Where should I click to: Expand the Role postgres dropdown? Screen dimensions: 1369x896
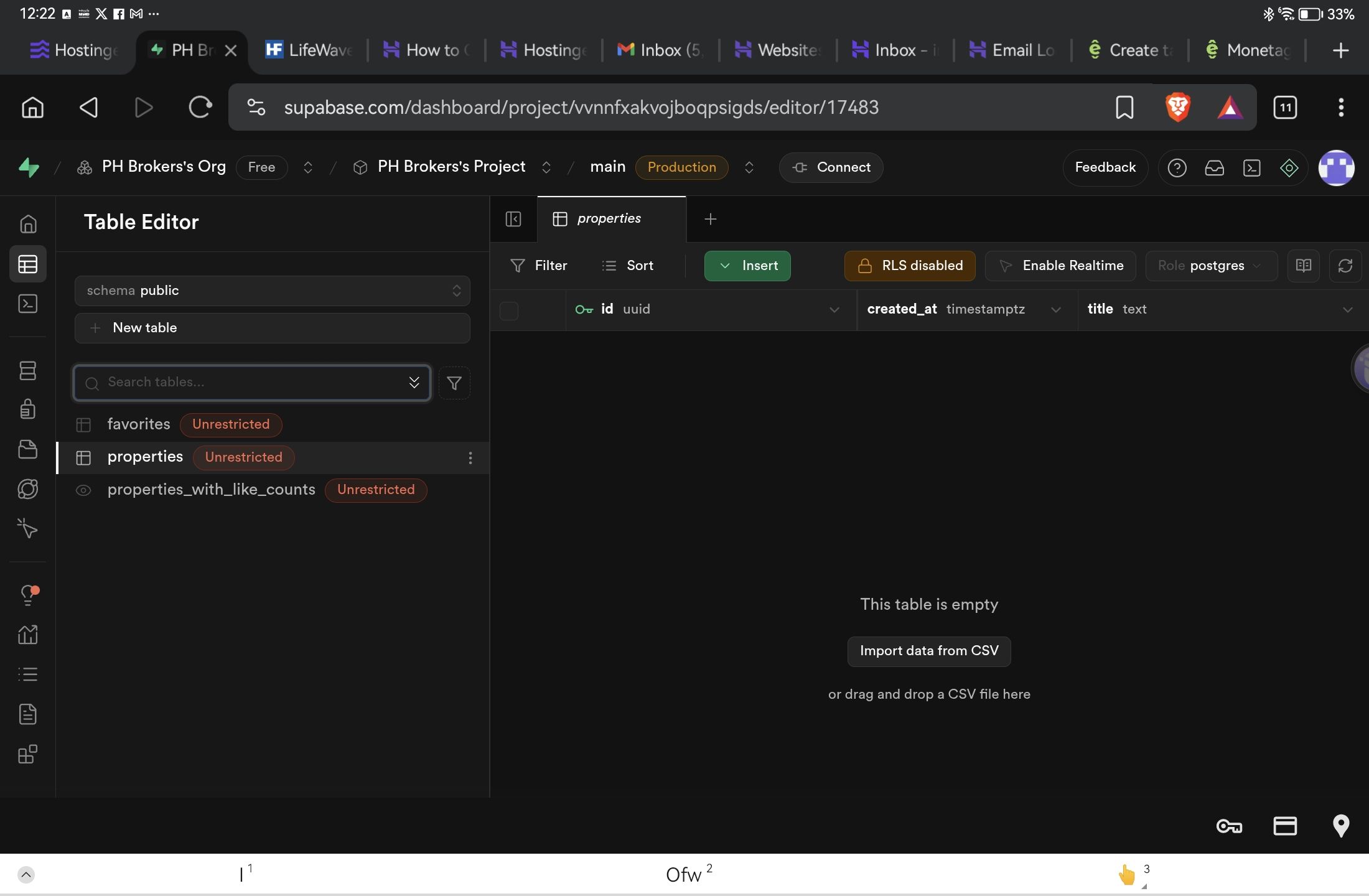pos(1210,266)
